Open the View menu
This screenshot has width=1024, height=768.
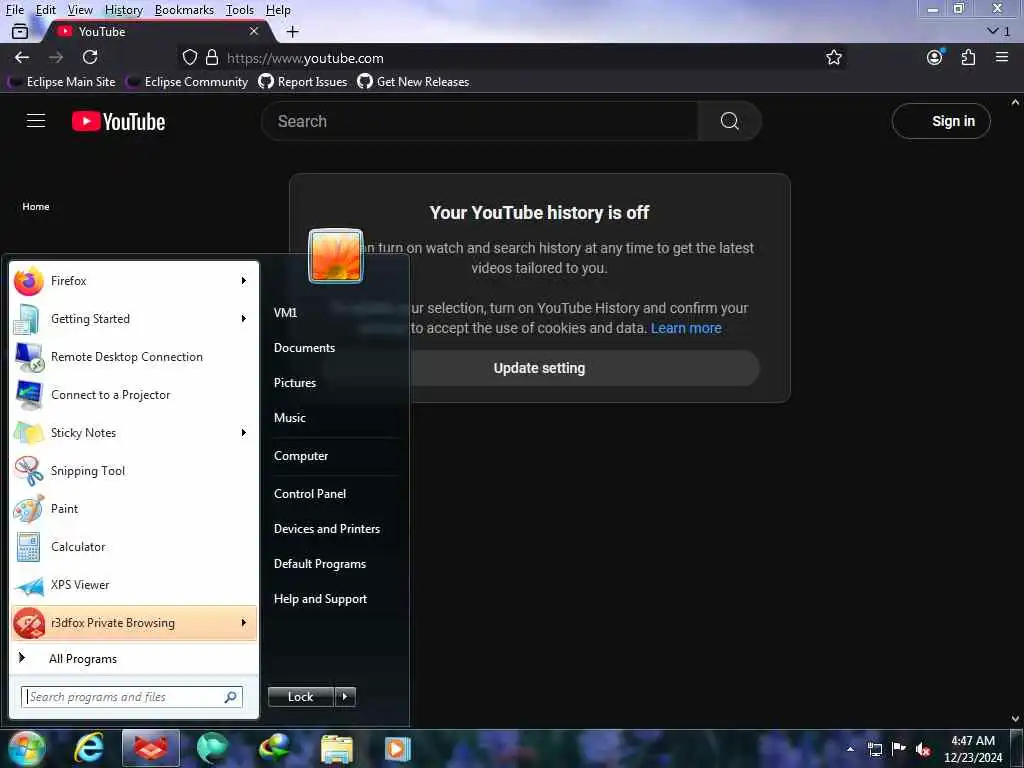pos(80,10)
